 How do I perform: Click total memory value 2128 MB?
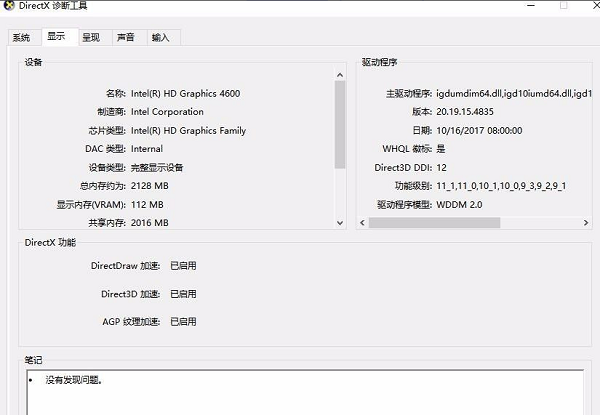(150, 186)
